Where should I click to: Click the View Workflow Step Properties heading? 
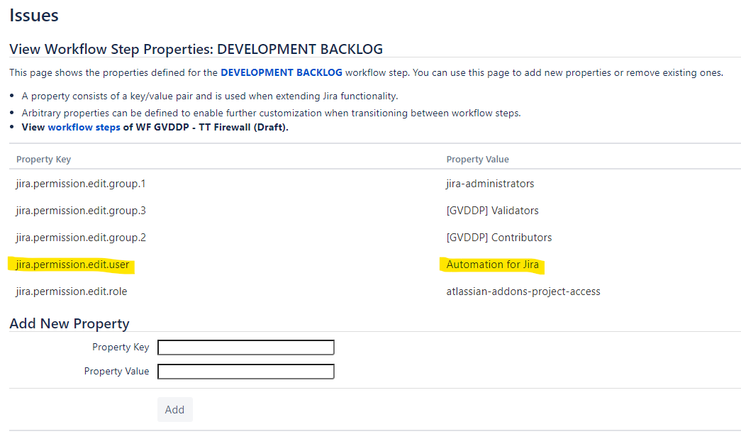[196, 49]
